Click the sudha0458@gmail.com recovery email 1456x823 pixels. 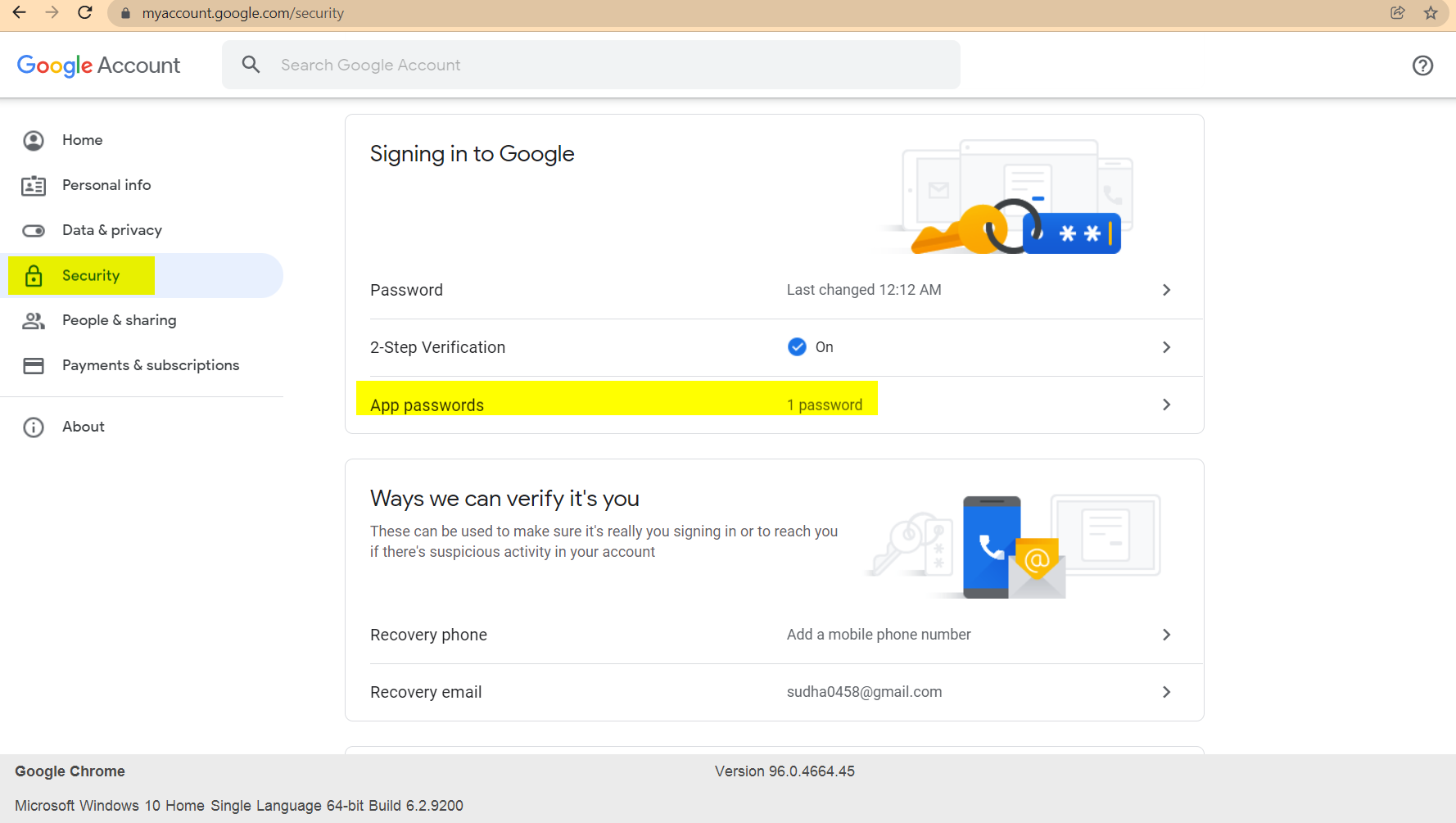(x=864, y=692)
